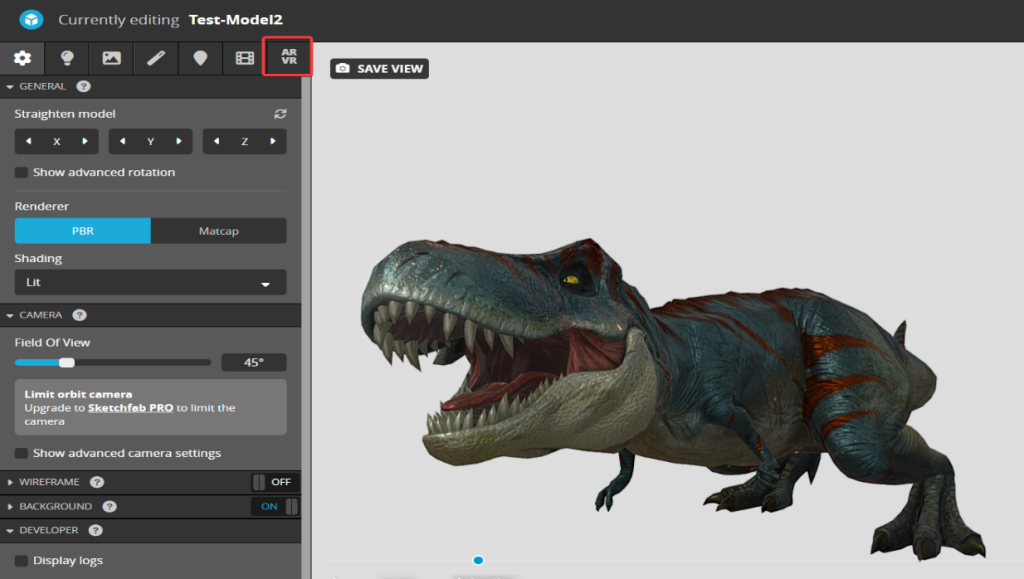Rotate model right on Y axis
This screenshot has width=1024, height=579.
(x=179, y=141)
